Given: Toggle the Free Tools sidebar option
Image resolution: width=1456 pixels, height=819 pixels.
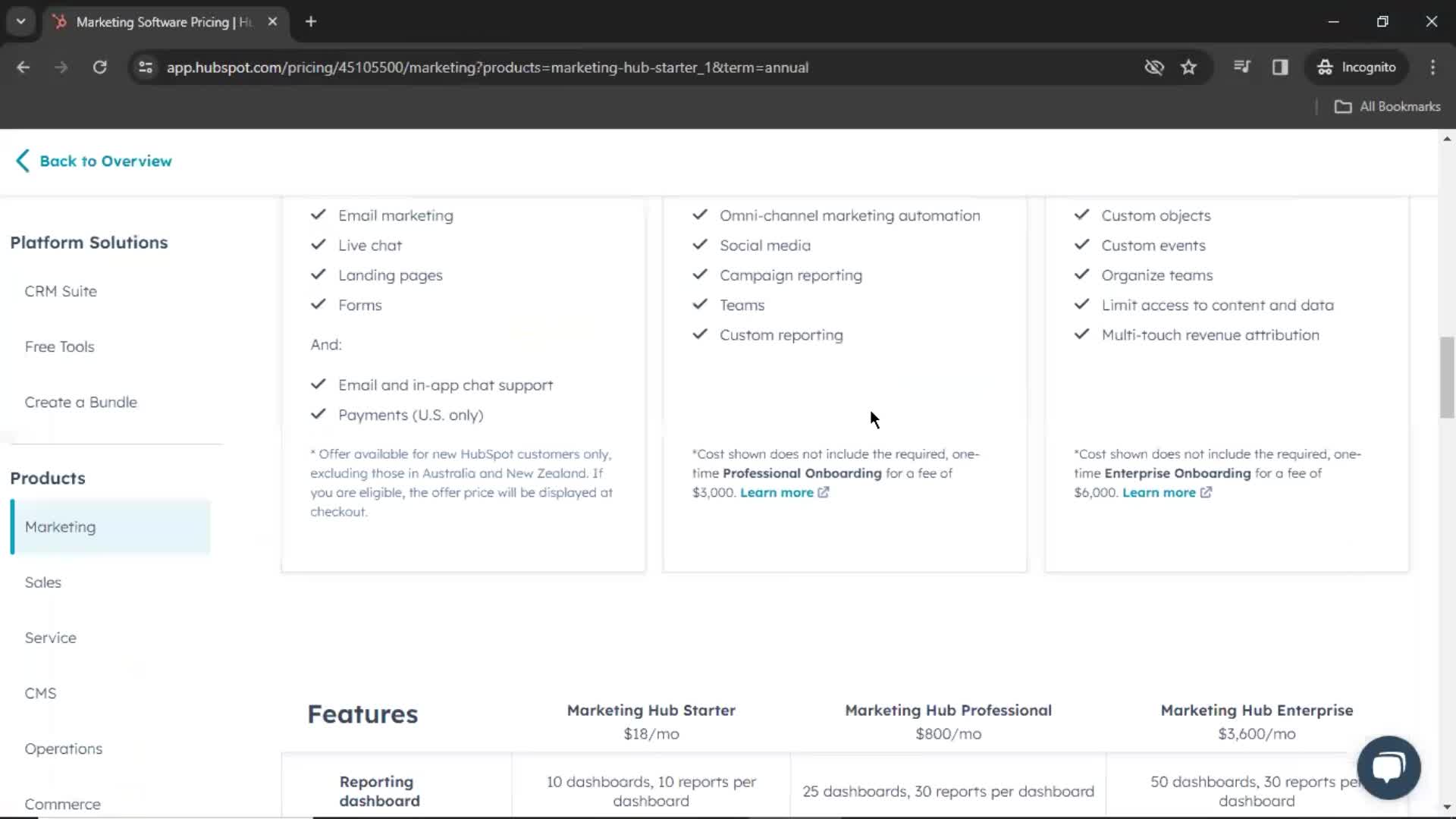Looking at the screenshot, I should [x=60, y=346].
